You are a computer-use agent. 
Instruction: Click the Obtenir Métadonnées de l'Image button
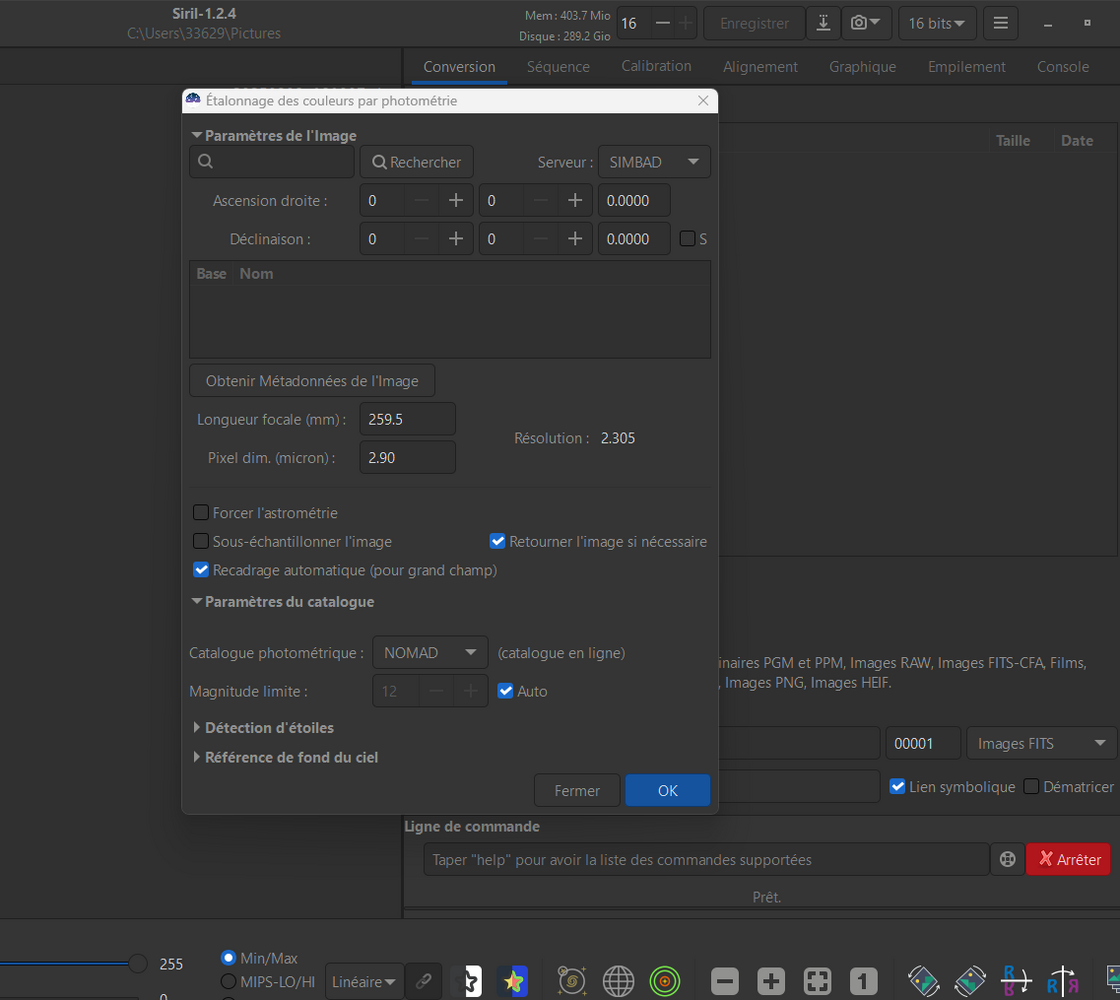[312, 381]
